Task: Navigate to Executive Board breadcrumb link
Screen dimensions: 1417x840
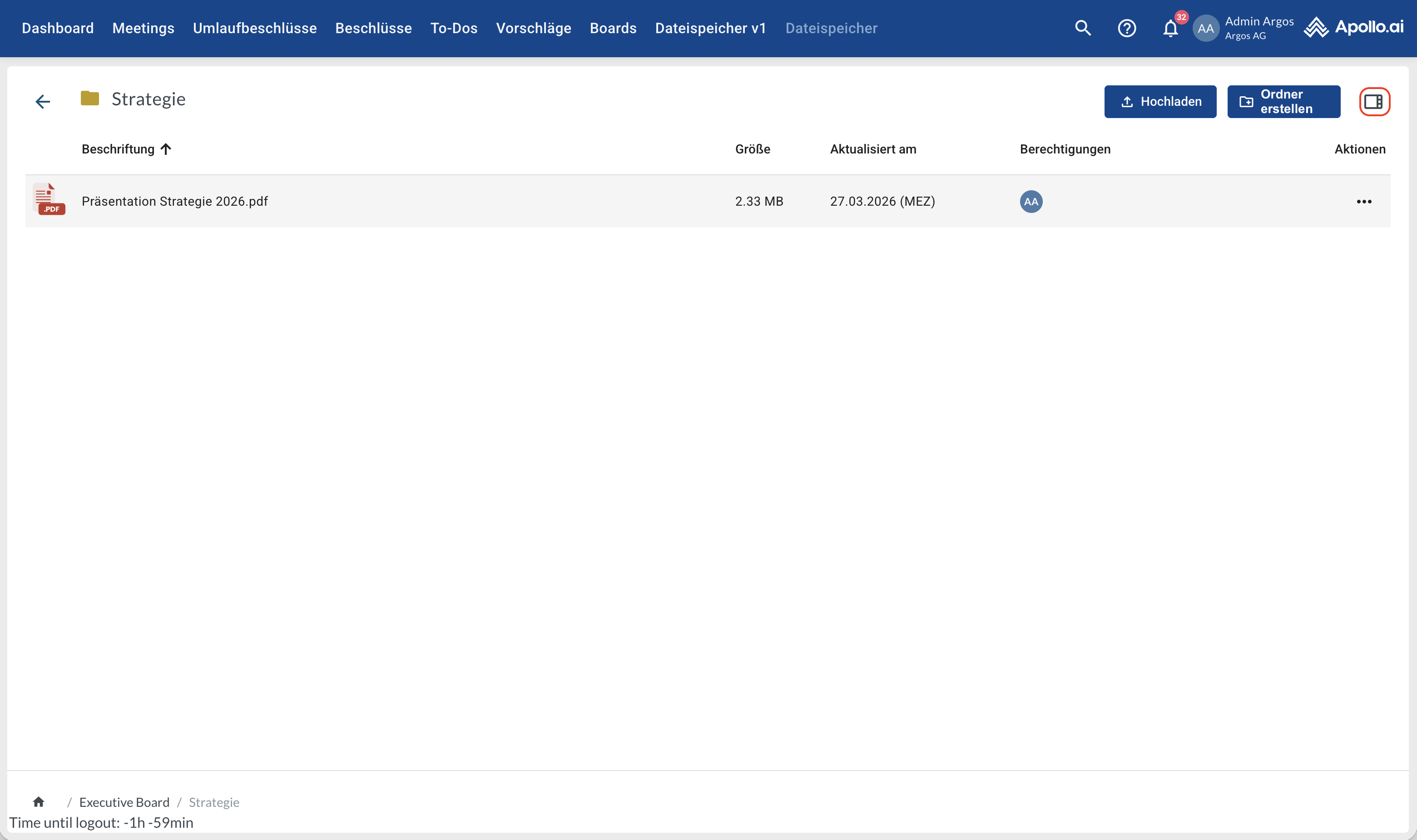Action: 124,802
